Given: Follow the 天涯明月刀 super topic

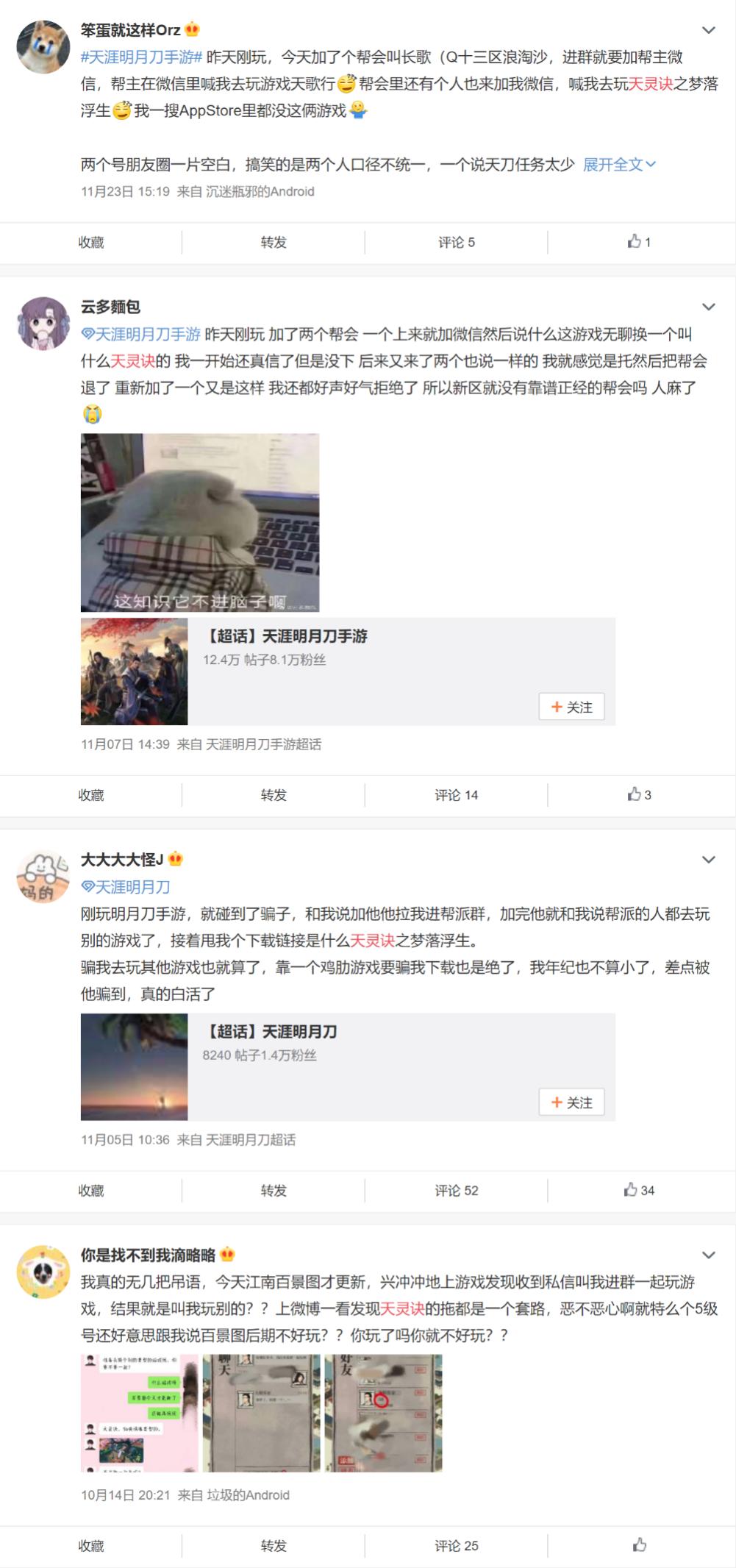Looking at the screenshot, I should point(571,1102).
